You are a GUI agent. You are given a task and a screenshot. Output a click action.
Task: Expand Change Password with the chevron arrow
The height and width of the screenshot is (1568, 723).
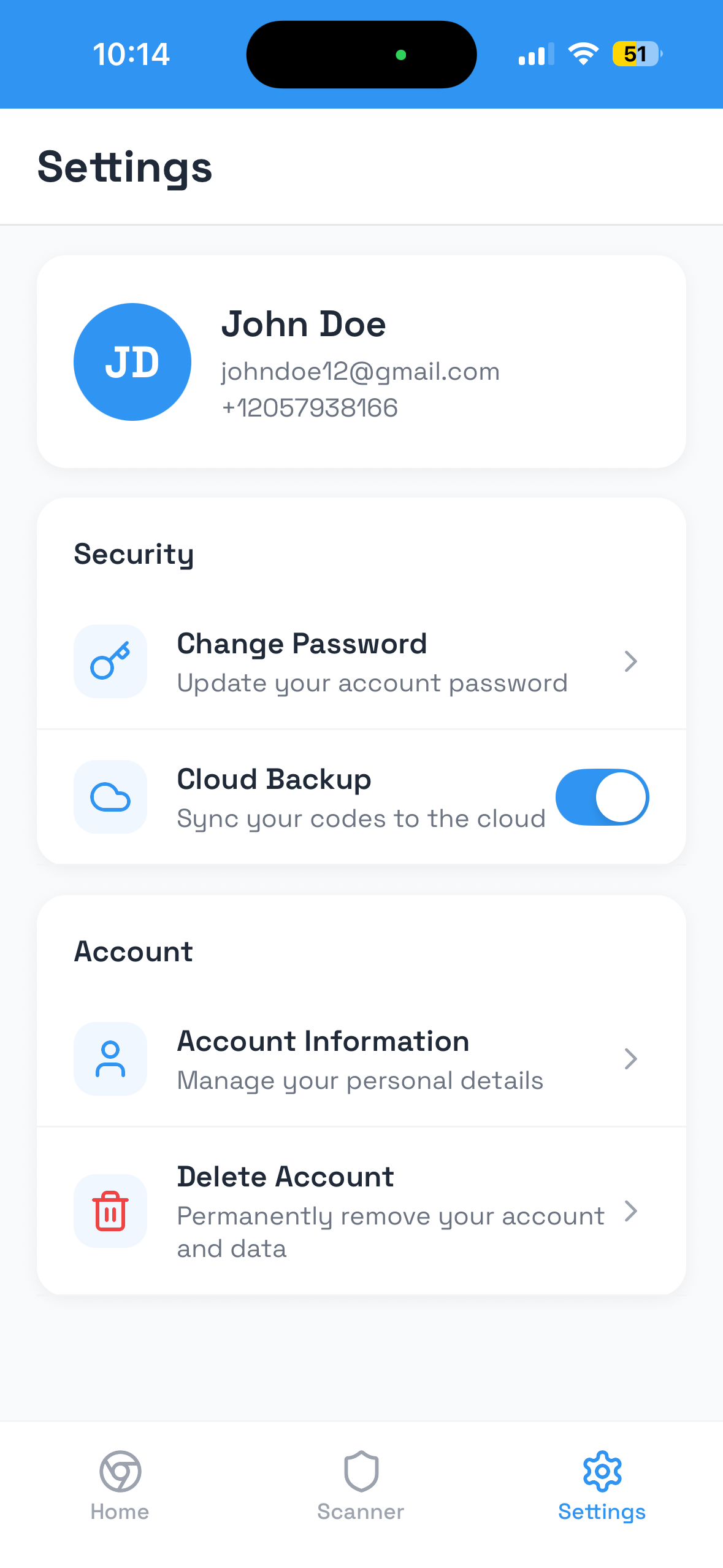pos(630,661)
